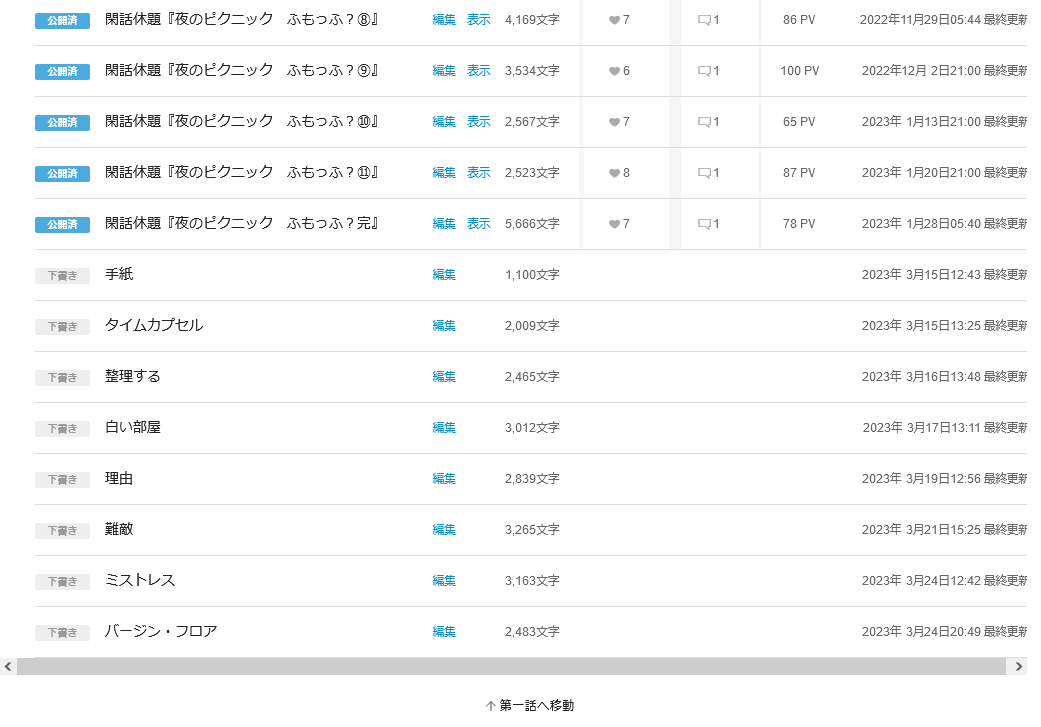The image size is (1041, 727).
Task: Edit the draft バージン・フロア
Action: (x=444, y=632)
